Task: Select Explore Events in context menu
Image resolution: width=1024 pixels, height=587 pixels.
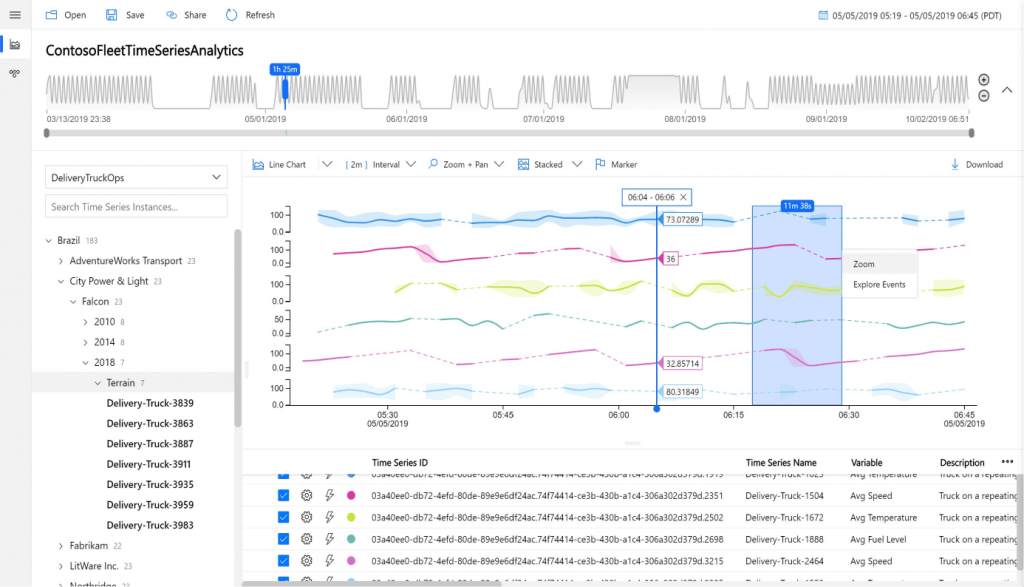Action: [879, 284]
